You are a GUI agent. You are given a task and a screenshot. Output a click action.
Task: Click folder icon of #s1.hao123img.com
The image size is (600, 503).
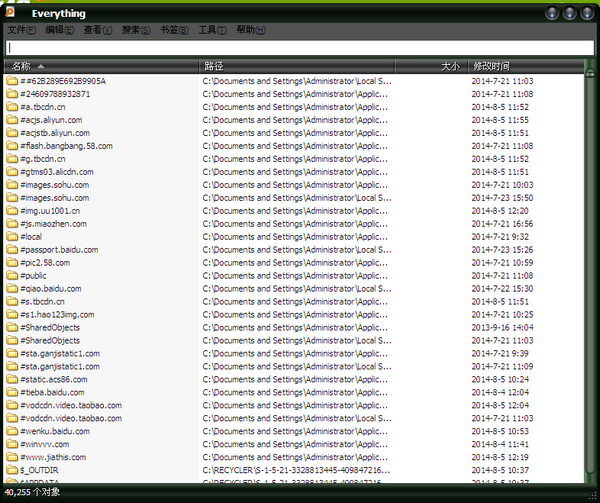[12, 314]
